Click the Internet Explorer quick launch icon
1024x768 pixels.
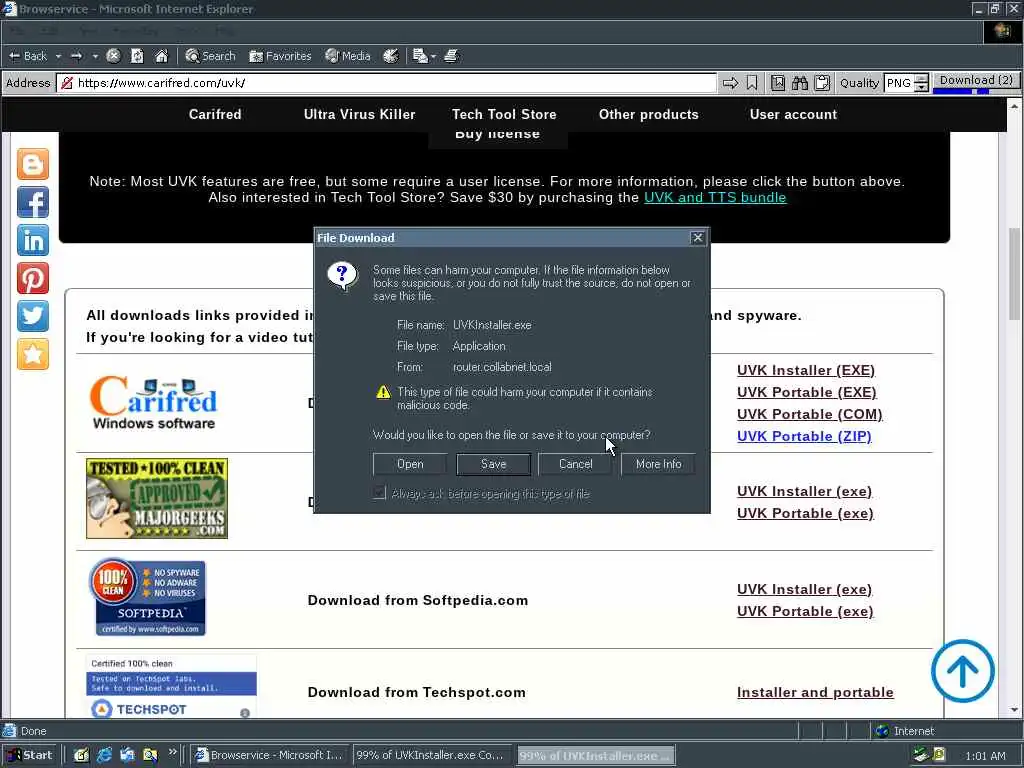[104, 755]
